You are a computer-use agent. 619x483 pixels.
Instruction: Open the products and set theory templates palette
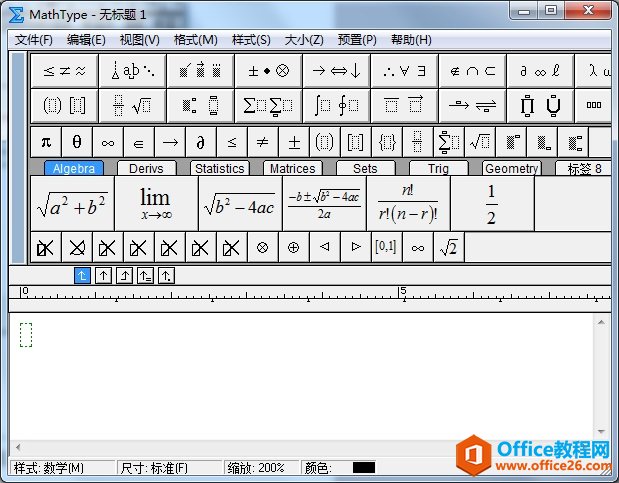540,105
